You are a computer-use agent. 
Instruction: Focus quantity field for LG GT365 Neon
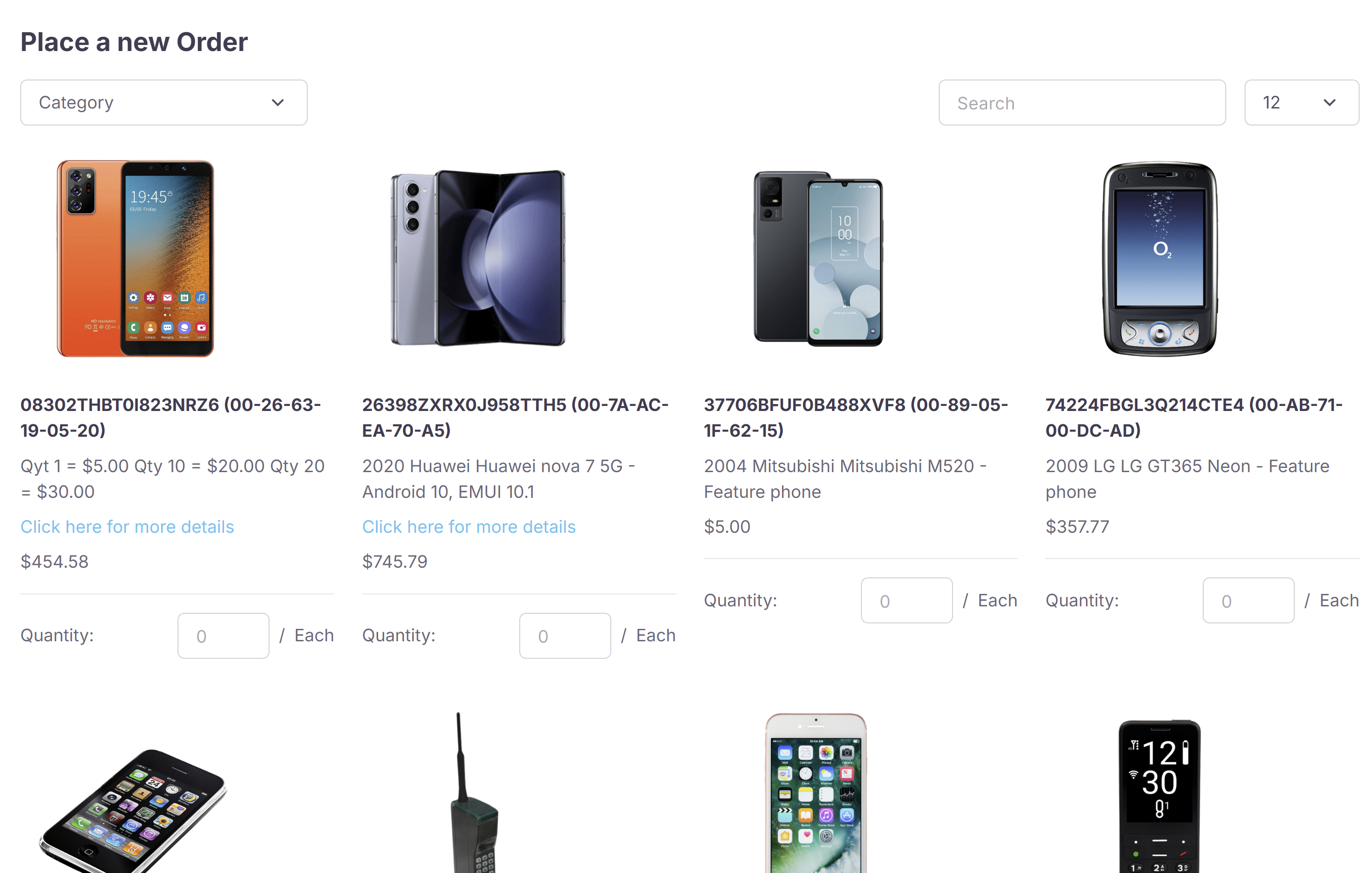tap(1248, 601)
